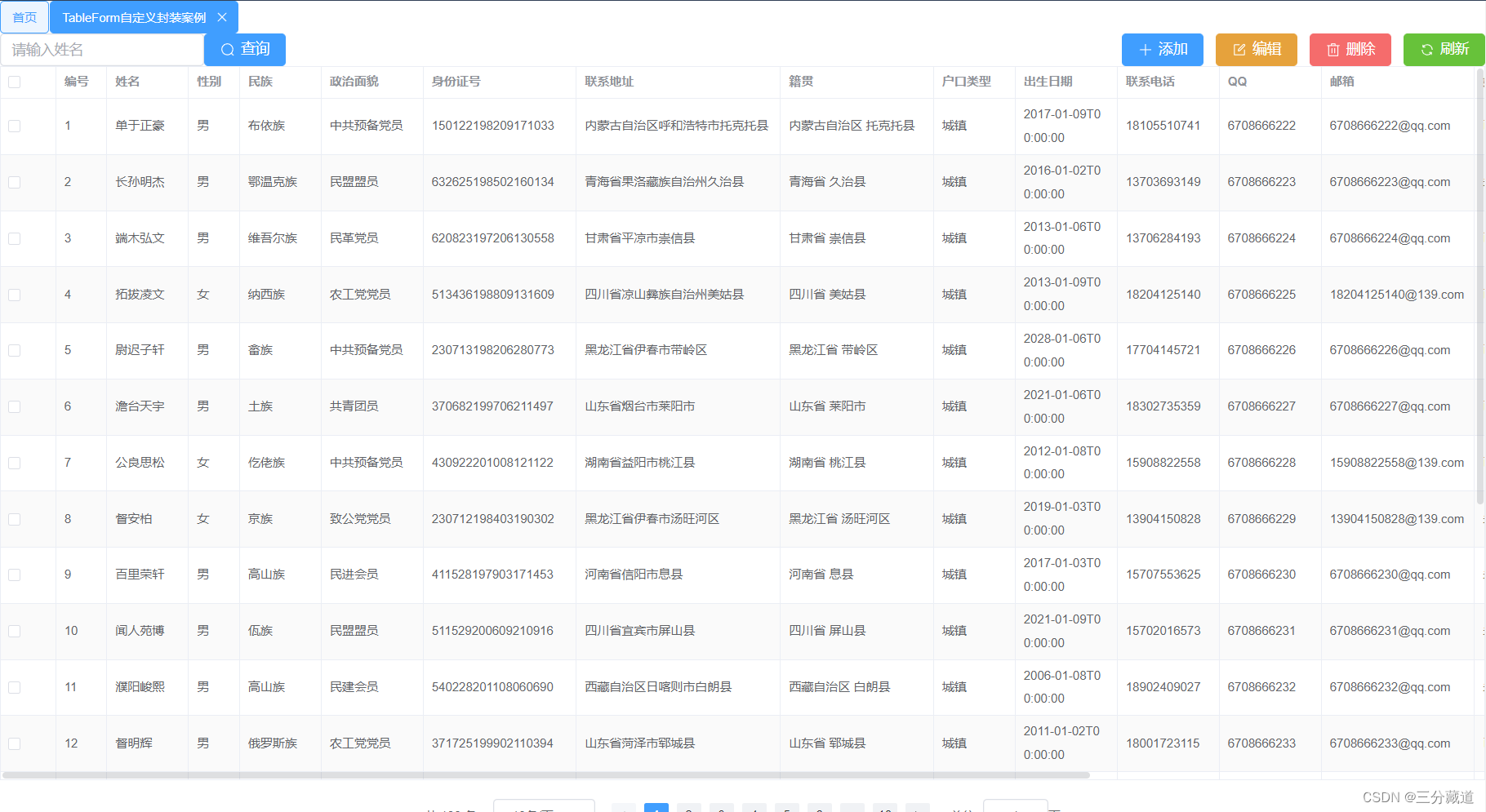Click the 联系电话 column header
This screenshot has height=812, width=1486.
1150,82
